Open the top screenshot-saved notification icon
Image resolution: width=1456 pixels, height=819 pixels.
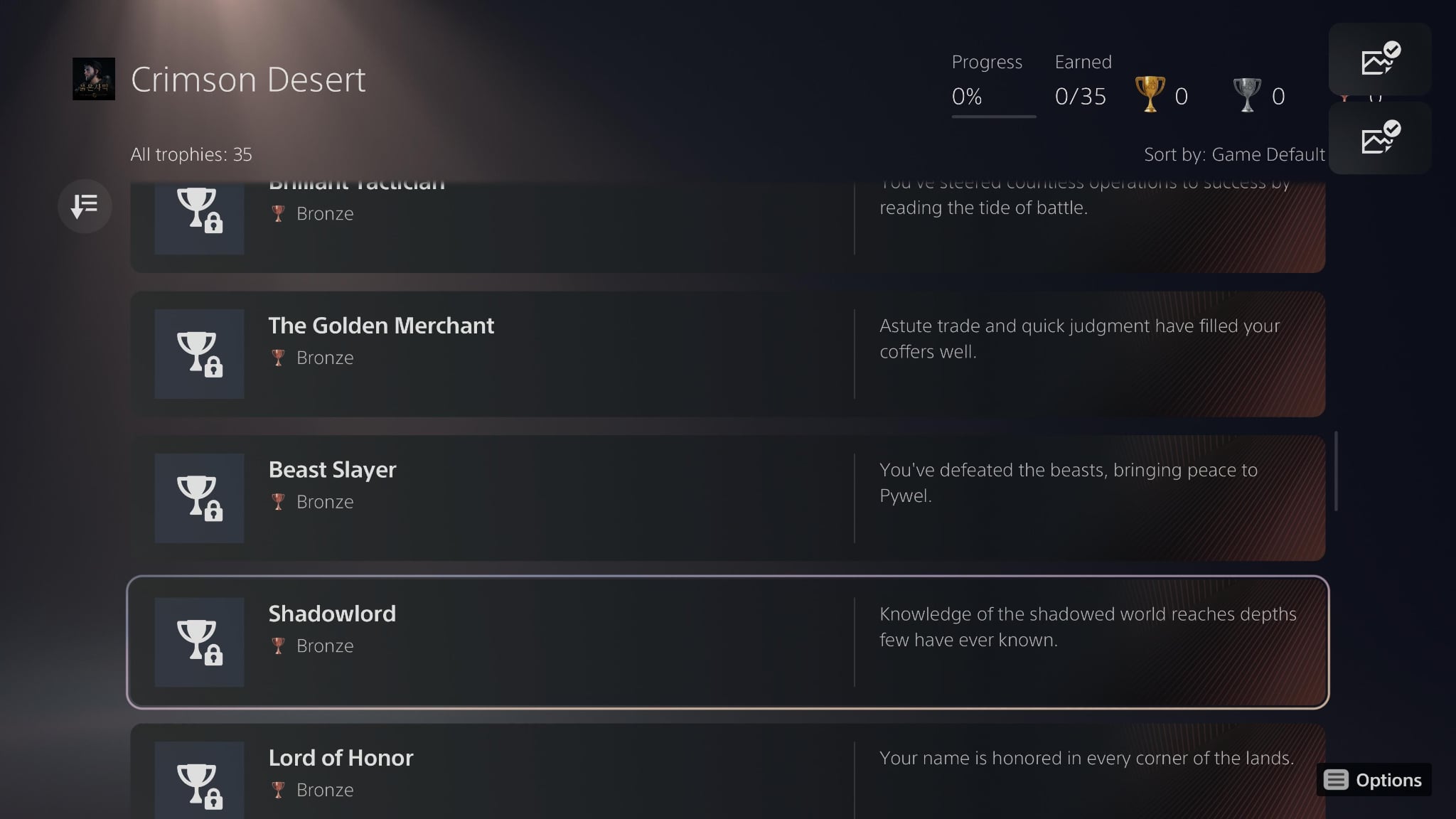[x=1379, y=60]
